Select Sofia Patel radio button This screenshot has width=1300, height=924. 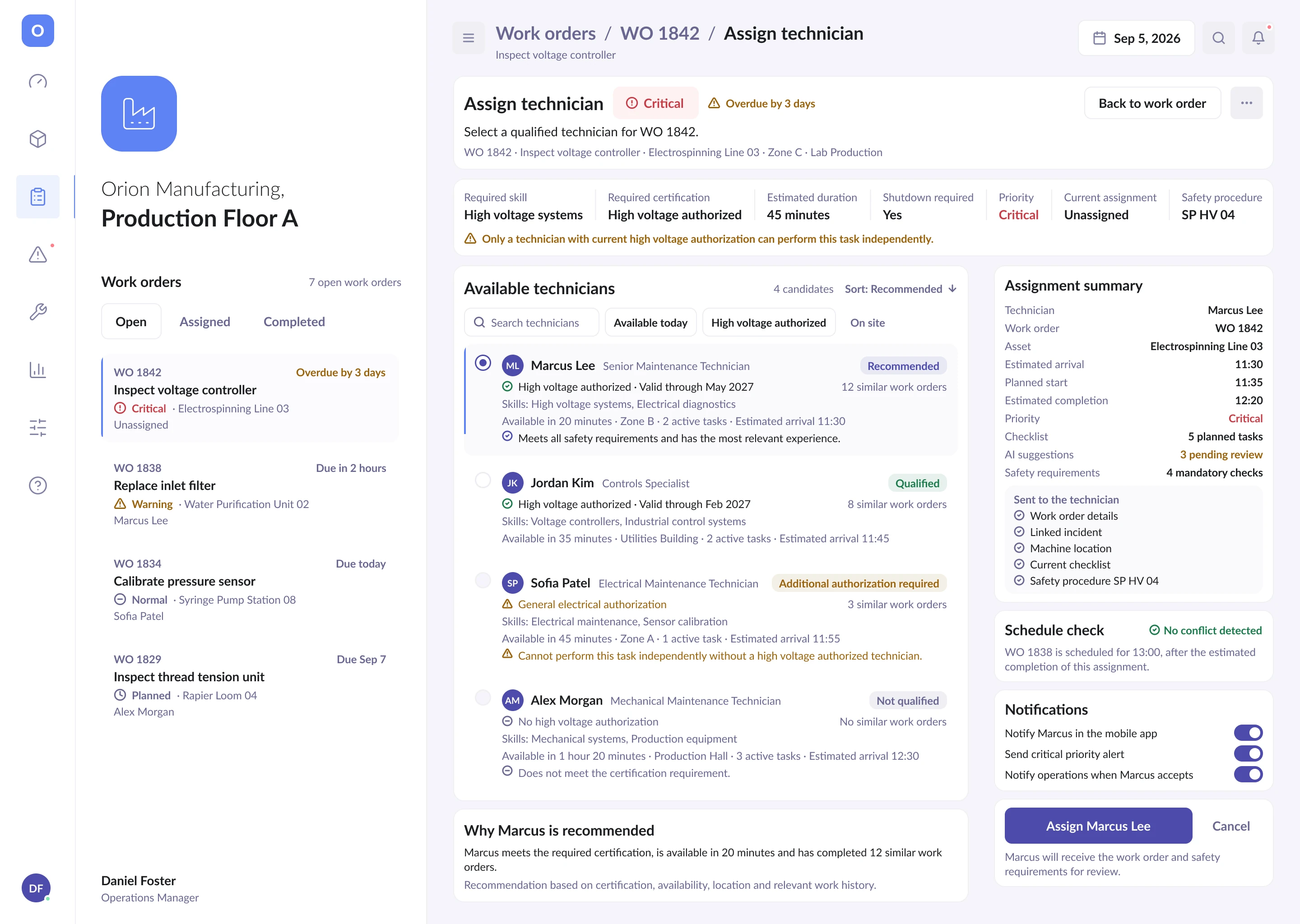coord(483,580)
